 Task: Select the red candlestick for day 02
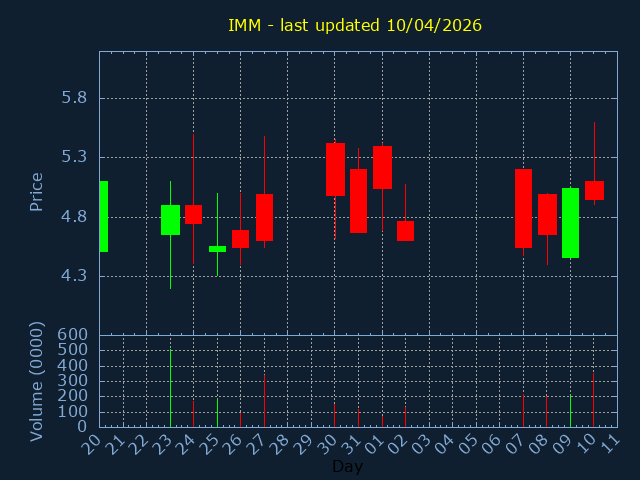point(405,231)
